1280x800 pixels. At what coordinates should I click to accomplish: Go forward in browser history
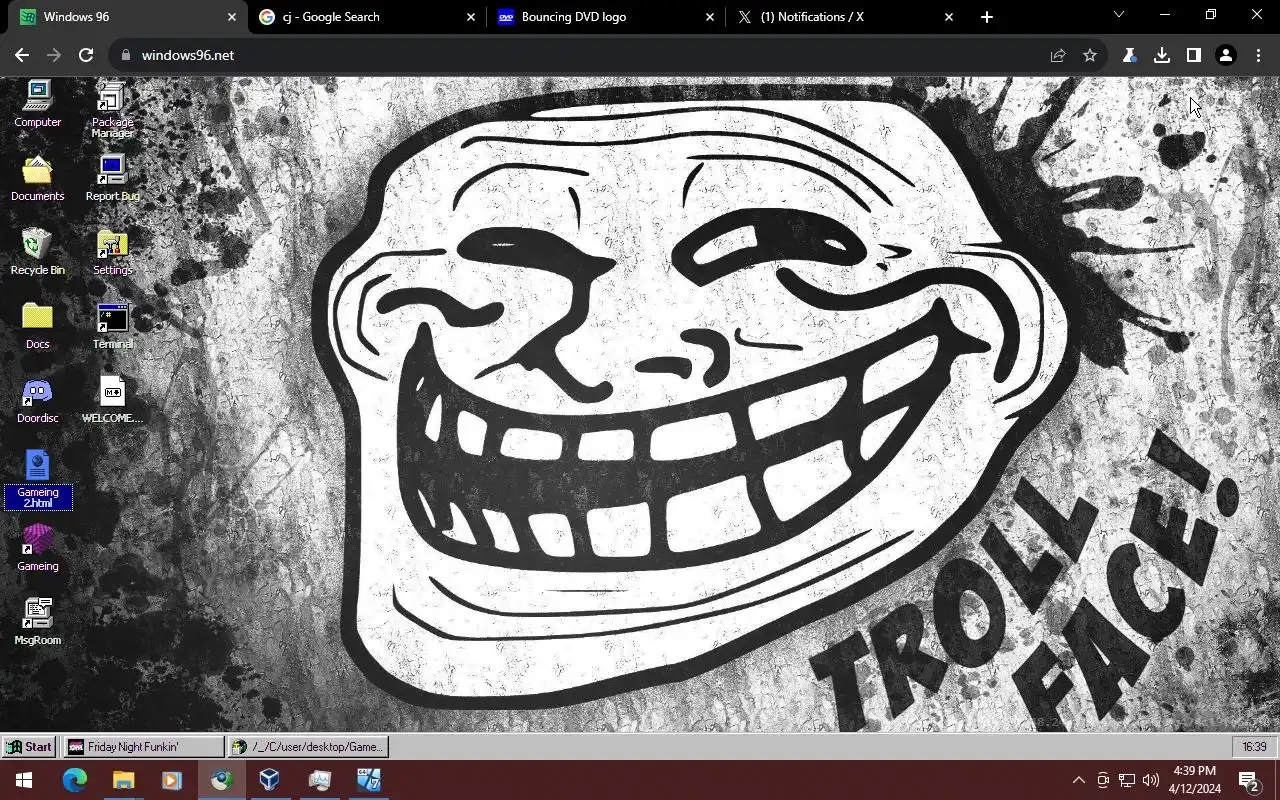tap(54, 55)
